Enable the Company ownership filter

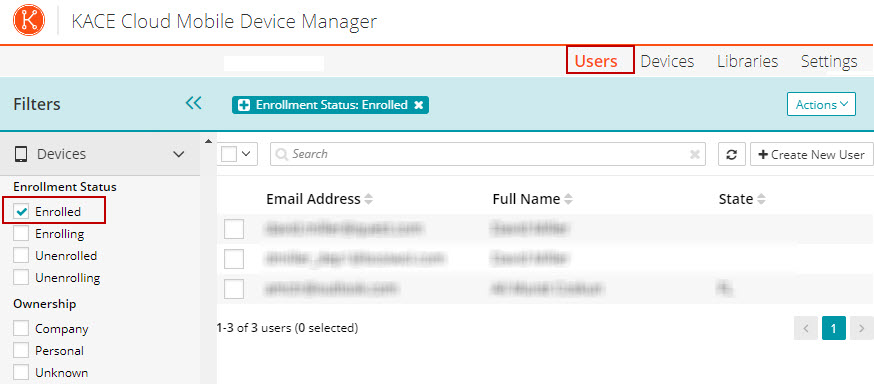pos(21,329)
